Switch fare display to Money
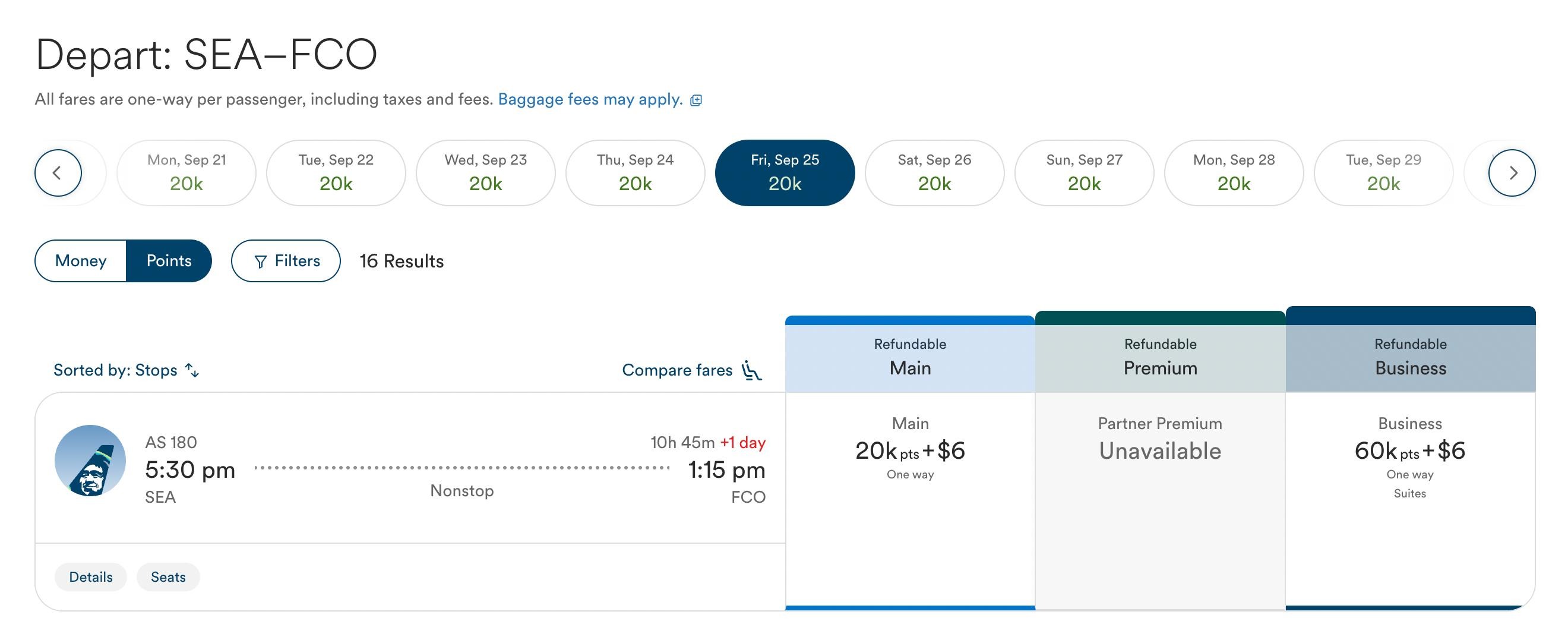The width and height of the screenshot is (1568, 624). click(x=81, y=261)
